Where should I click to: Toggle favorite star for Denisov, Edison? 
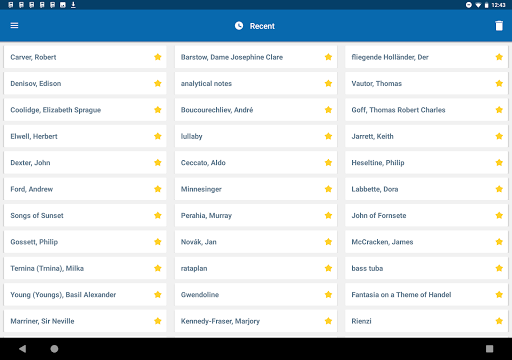coord(158,83)
